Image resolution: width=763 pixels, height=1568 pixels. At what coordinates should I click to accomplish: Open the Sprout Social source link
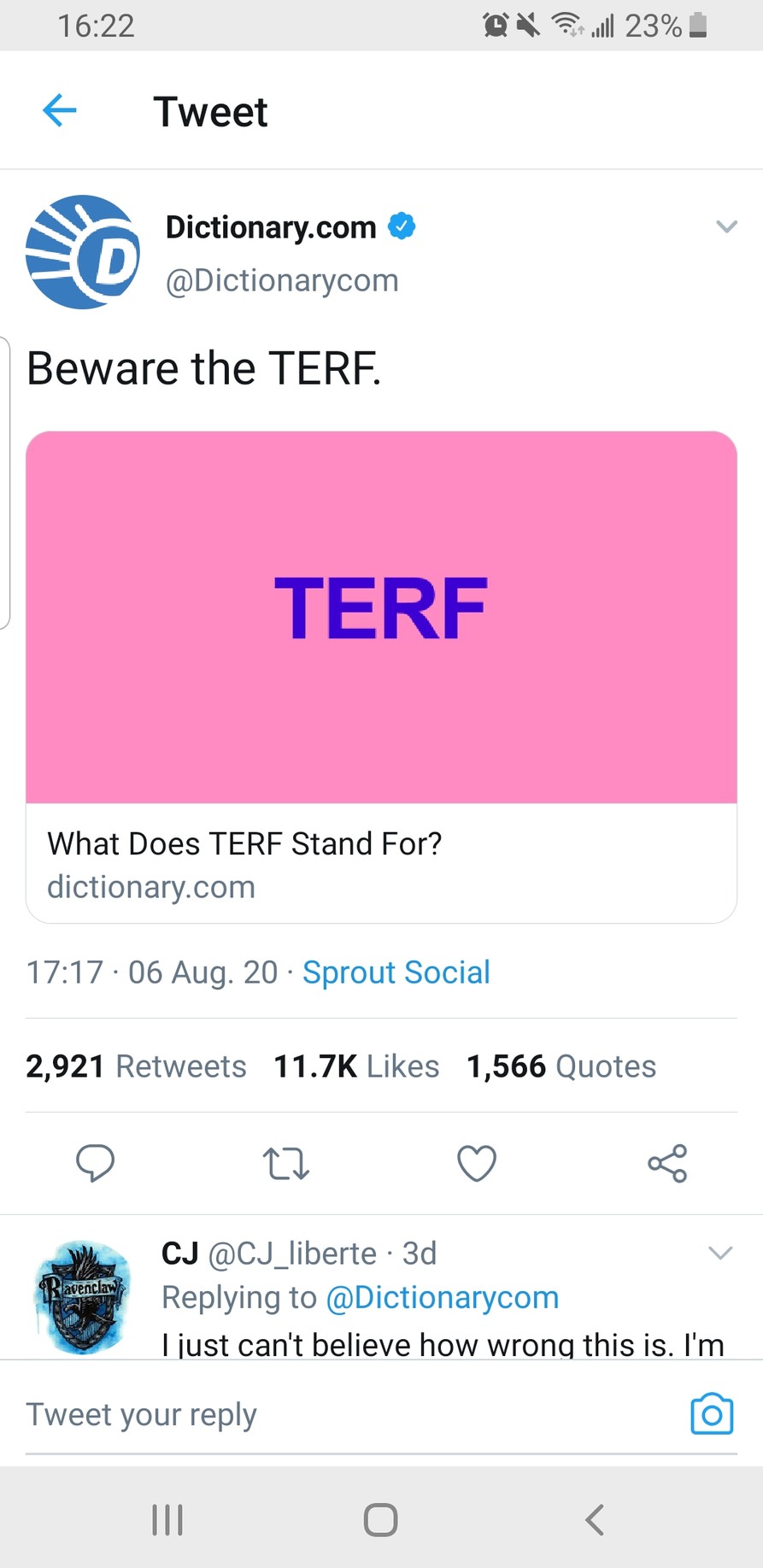coord(396,972)
